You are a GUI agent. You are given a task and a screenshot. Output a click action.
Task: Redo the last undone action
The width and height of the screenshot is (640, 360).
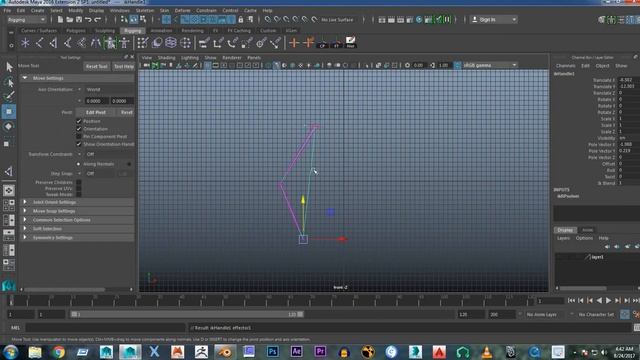coord(98,19)
